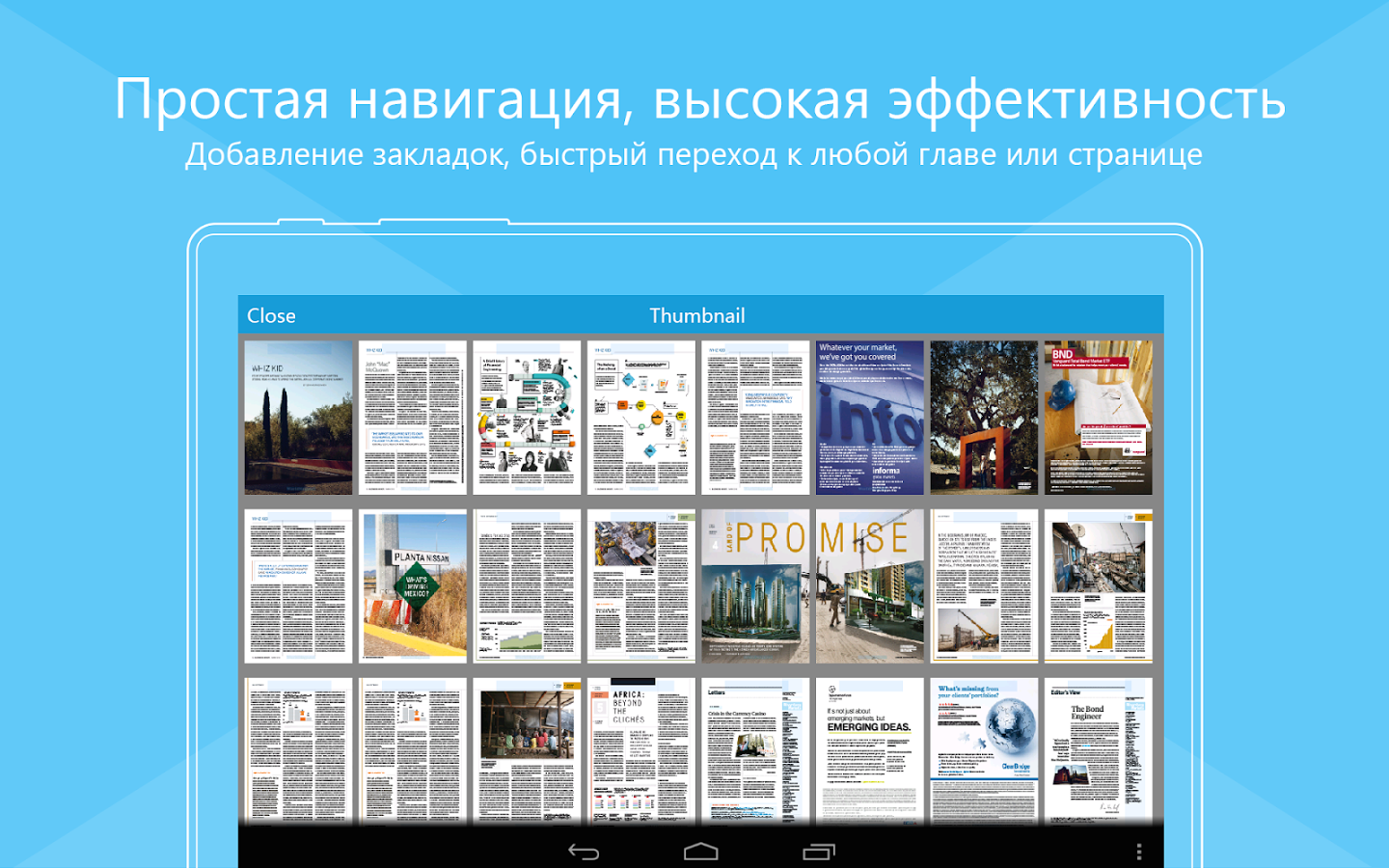Viewport: 1389px width, 868px height.
Task: Select the Emerging Ideas advertisement page
Action: tap(869, 750)
